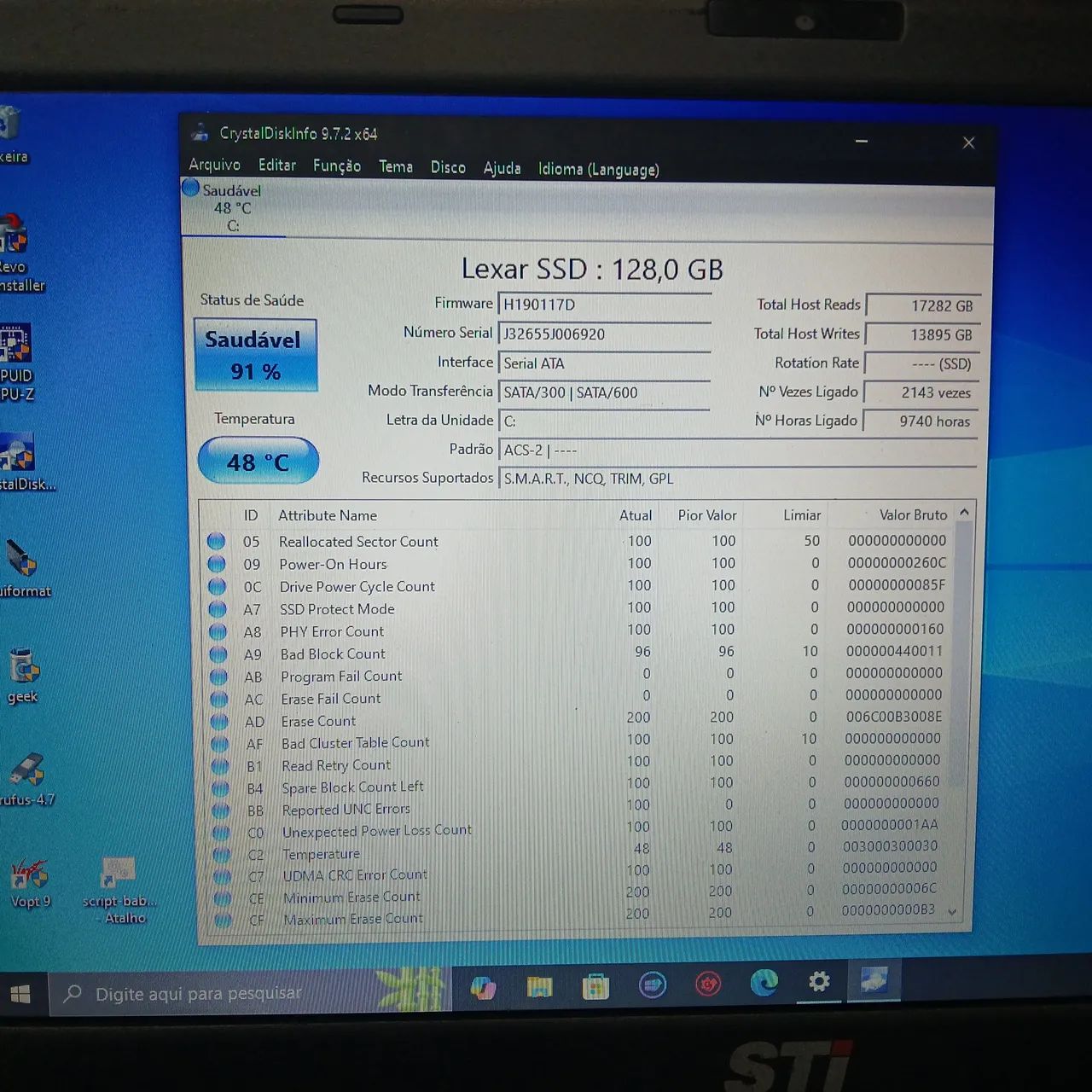Click status icon of Reallocated Sector Count row
This screenshot has width=1092, height=1092.
pyautogui.click(x=216, y=541)
